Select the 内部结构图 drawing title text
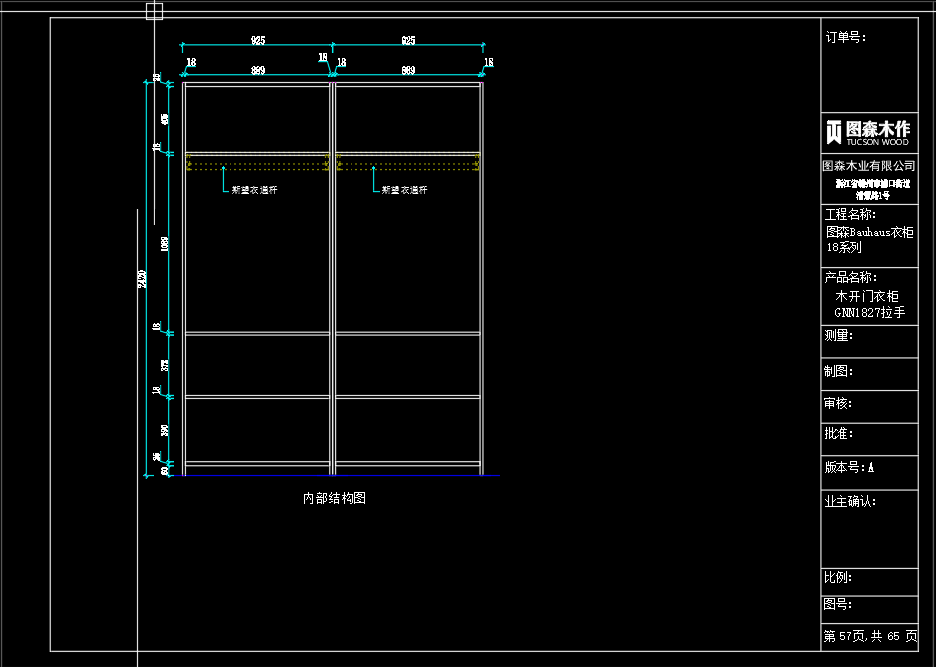This screenshot has width=936, height=667. pyautogui.click(x=334, y=498)
